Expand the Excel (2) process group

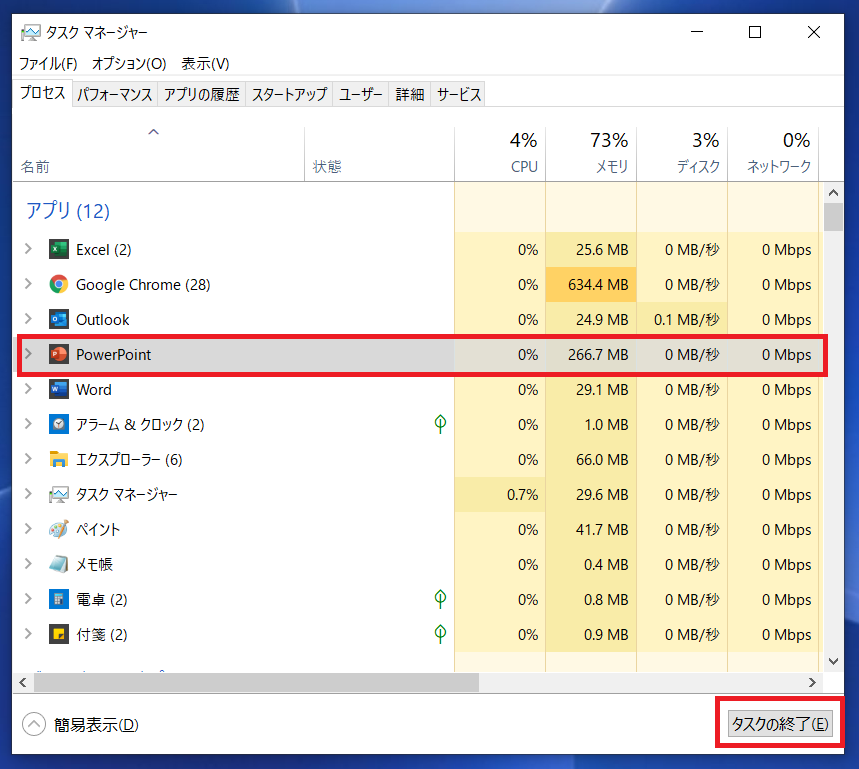(28, 250)
